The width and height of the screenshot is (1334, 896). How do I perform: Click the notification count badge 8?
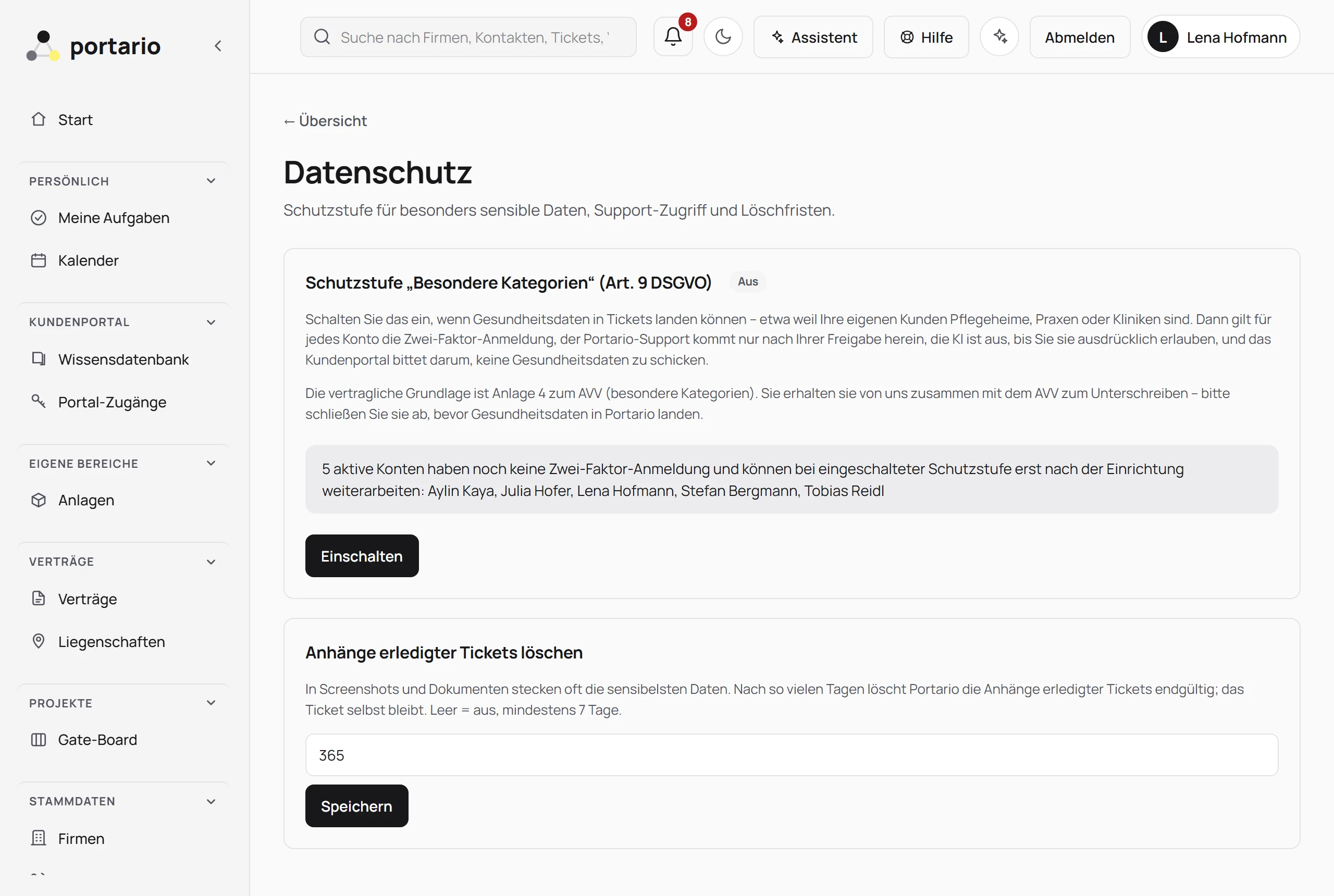click(x=687, y=22)
